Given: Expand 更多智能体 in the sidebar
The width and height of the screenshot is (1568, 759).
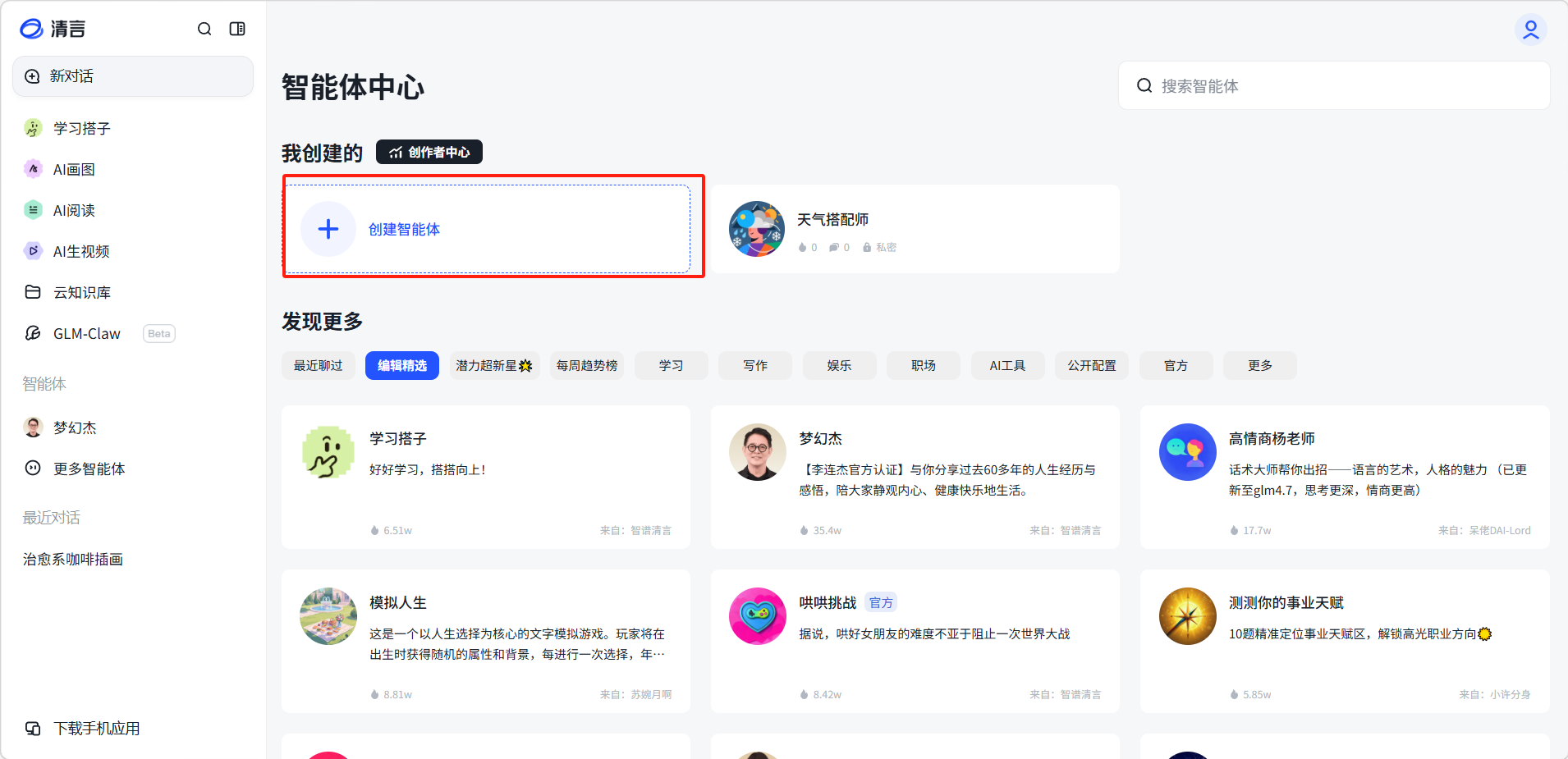Looking at the screenshot, I should (89, 469).
